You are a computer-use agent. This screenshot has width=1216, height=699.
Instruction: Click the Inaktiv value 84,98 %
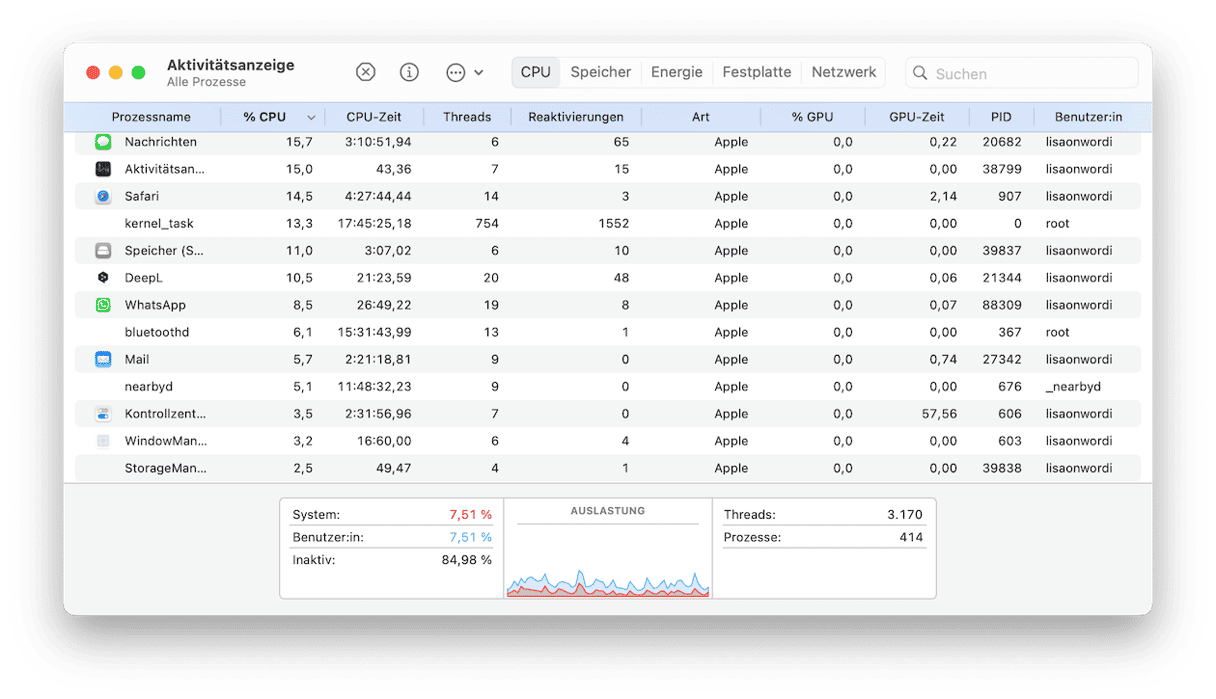point(466,560)
